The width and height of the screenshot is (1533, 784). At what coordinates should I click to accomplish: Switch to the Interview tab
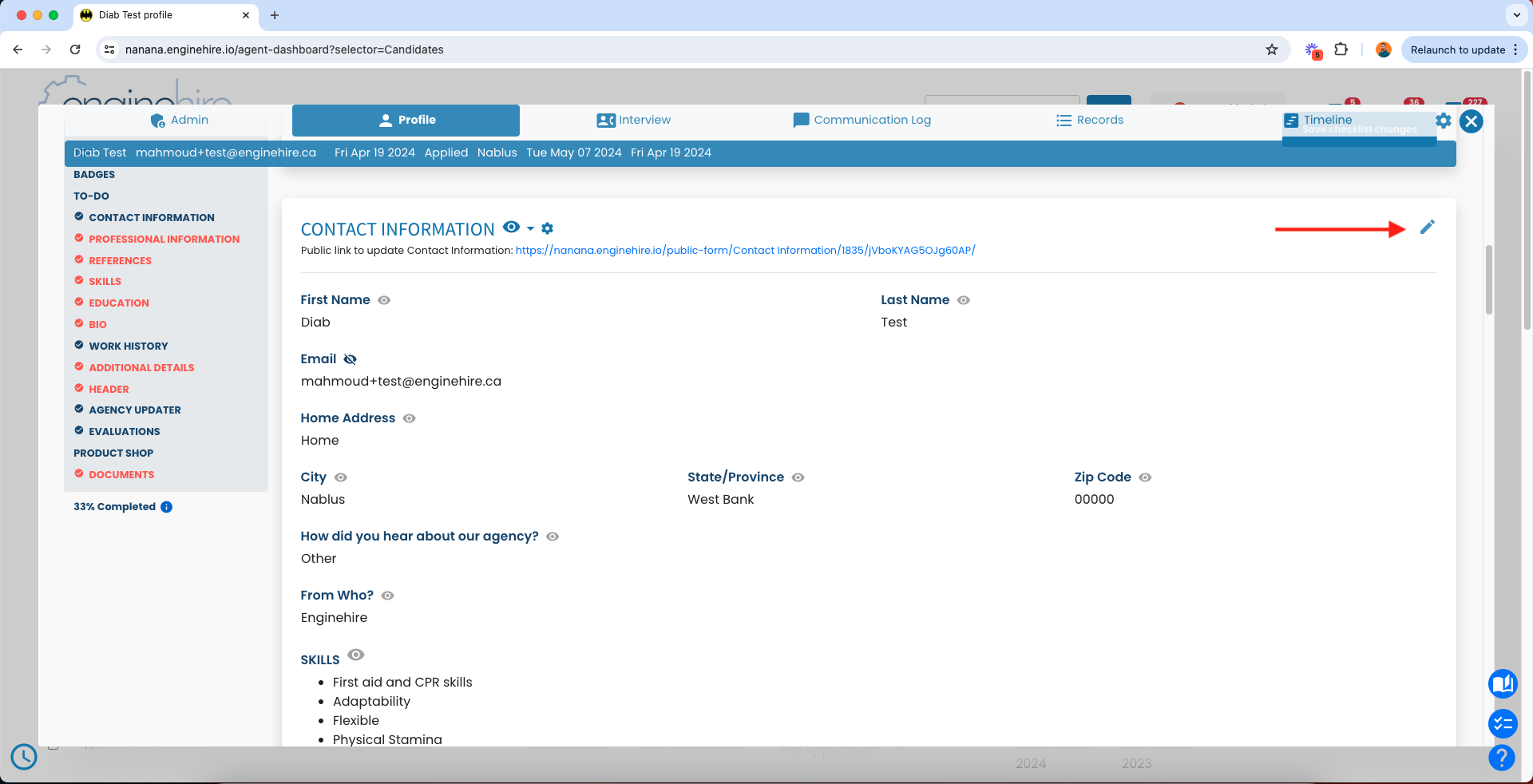(x=634, y=120)
